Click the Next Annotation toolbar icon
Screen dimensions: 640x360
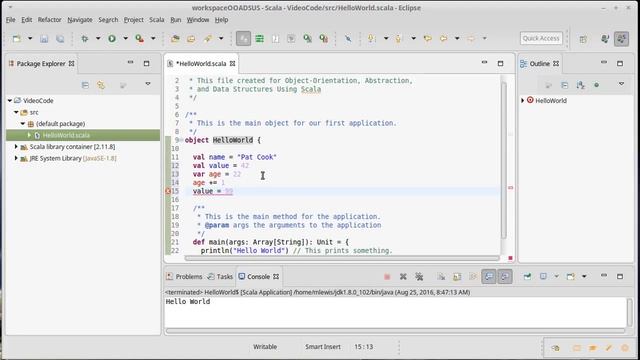click(371, 39)
